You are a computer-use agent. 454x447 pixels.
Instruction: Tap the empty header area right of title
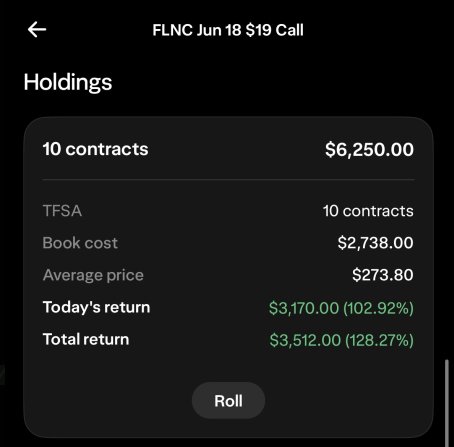[x=377, y=30]
